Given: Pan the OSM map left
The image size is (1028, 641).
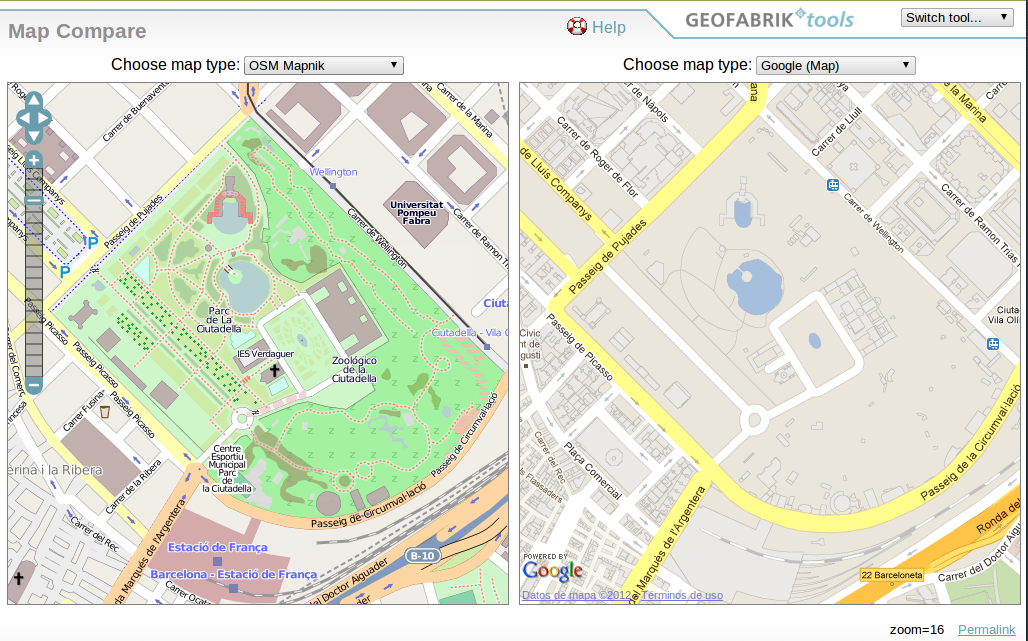Looking at the screenshot, I should coord(22,118).
